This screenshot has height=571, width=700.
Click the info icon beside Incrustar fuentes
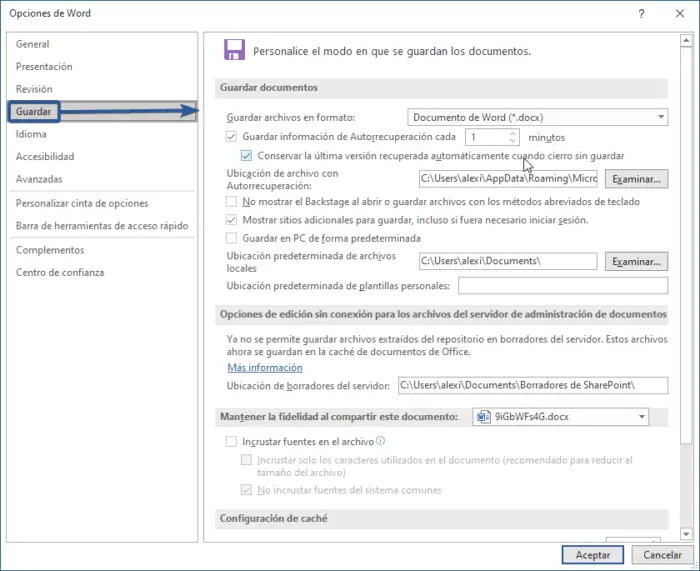coord(380,441)
